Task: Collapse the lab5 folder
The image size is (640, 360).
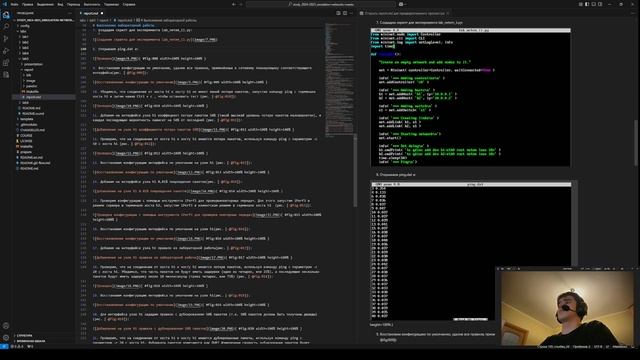Action: (25, 59)
